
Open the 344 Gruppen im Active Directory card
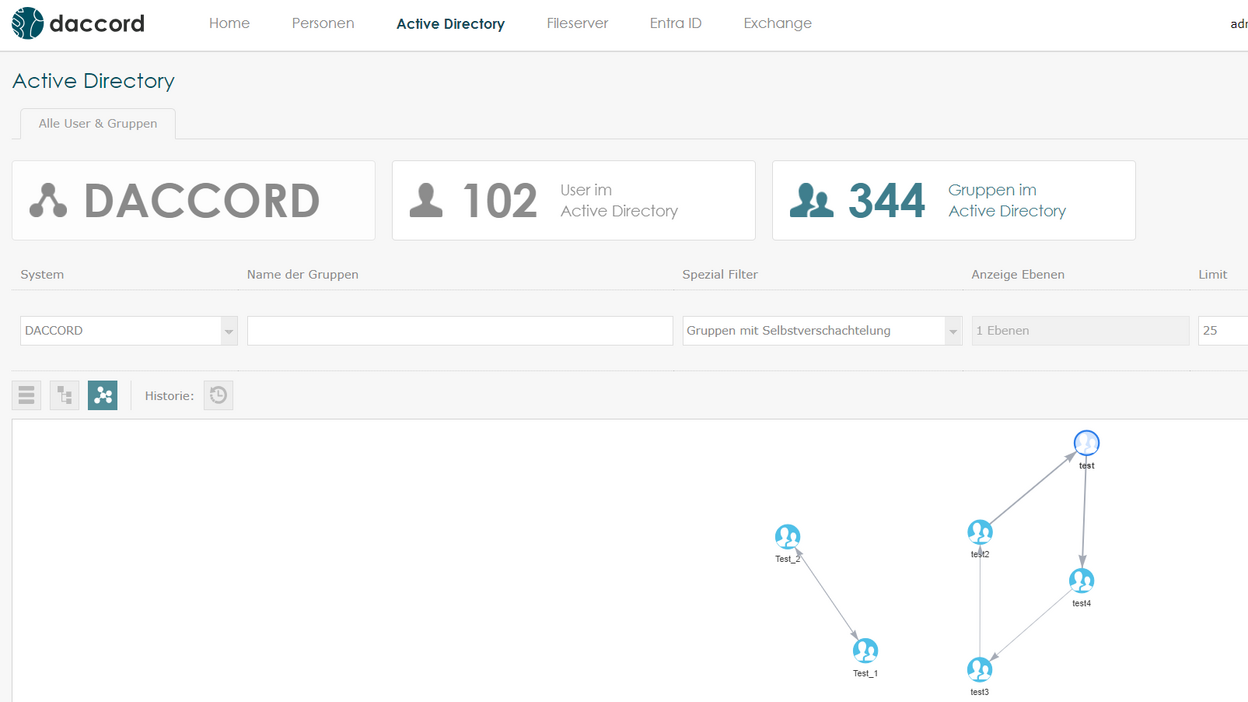[x=953, y=200]
